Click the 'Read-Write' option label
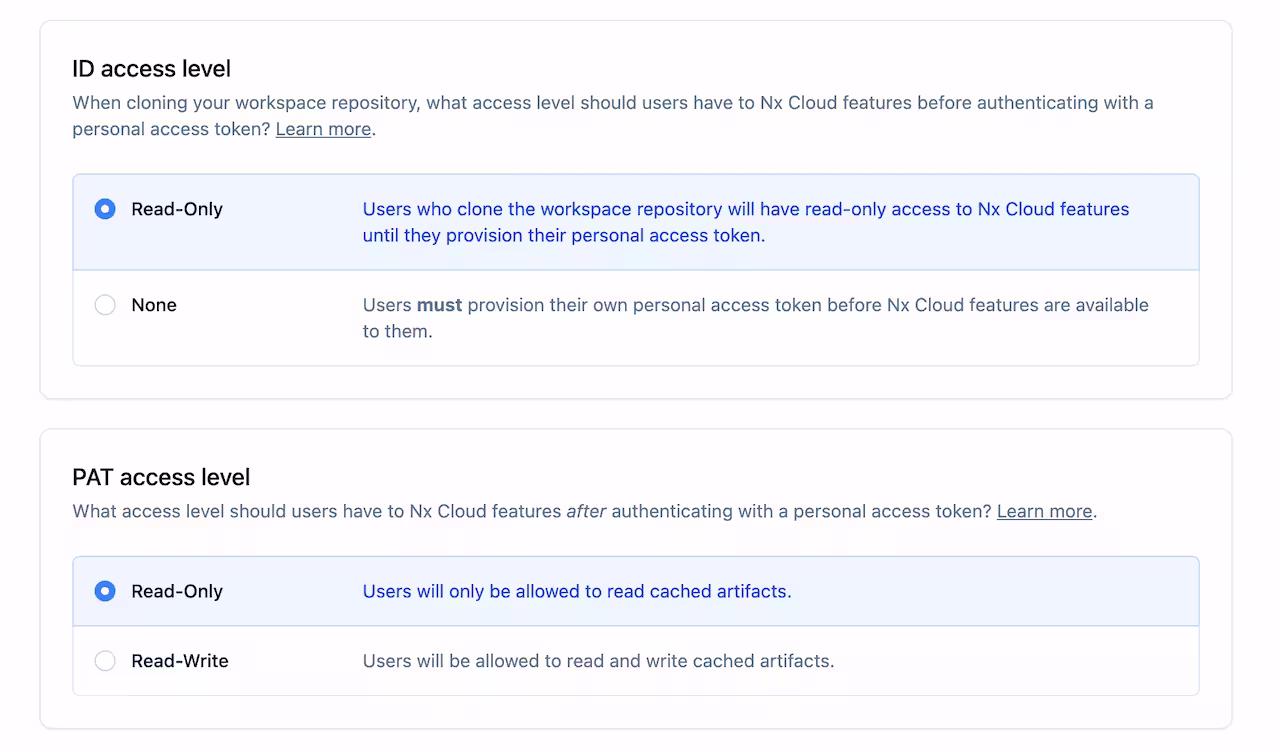The image size is (1280, 754). pyautogui.click(x=180, y=661)
